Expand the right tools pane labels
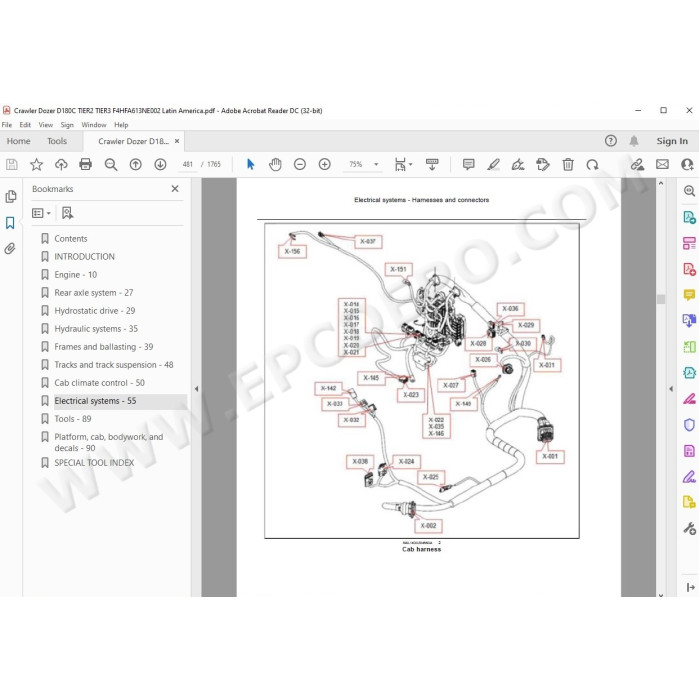This screenshot has width=700, height=700. [690, 588]
